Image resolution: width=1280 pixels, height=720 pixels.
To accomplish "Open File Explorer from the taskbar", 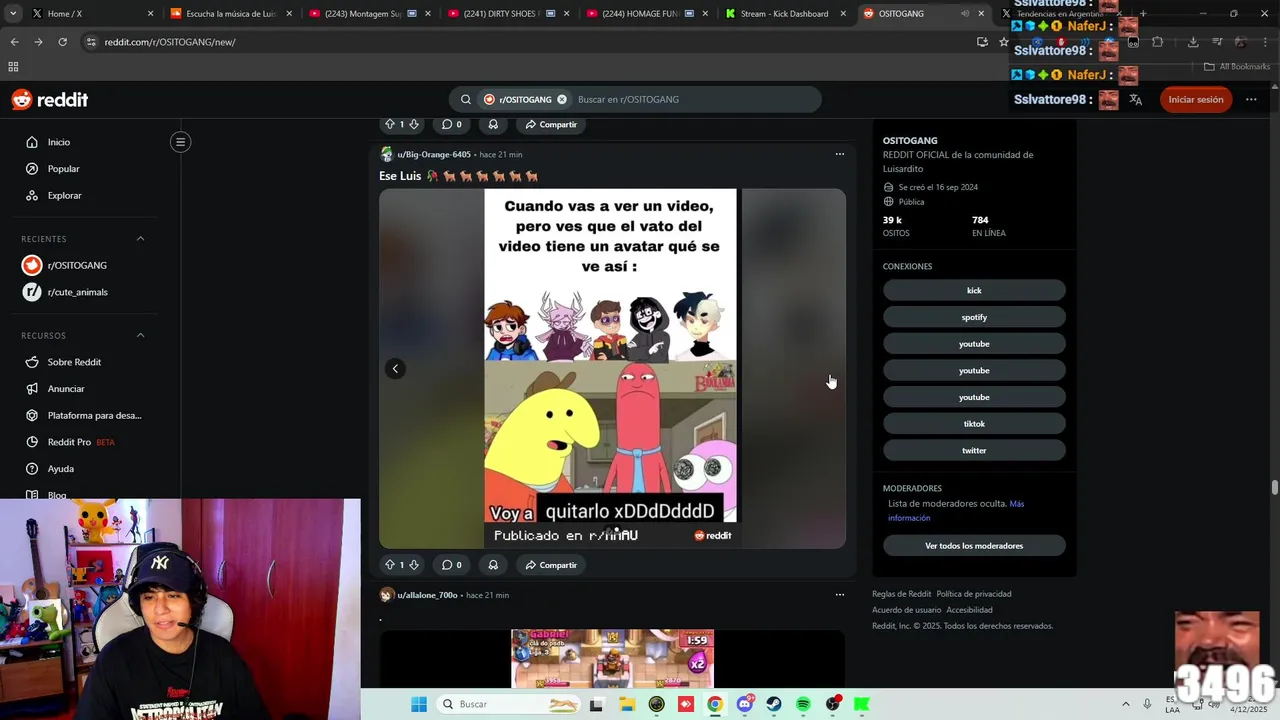I will click(626, 704).
